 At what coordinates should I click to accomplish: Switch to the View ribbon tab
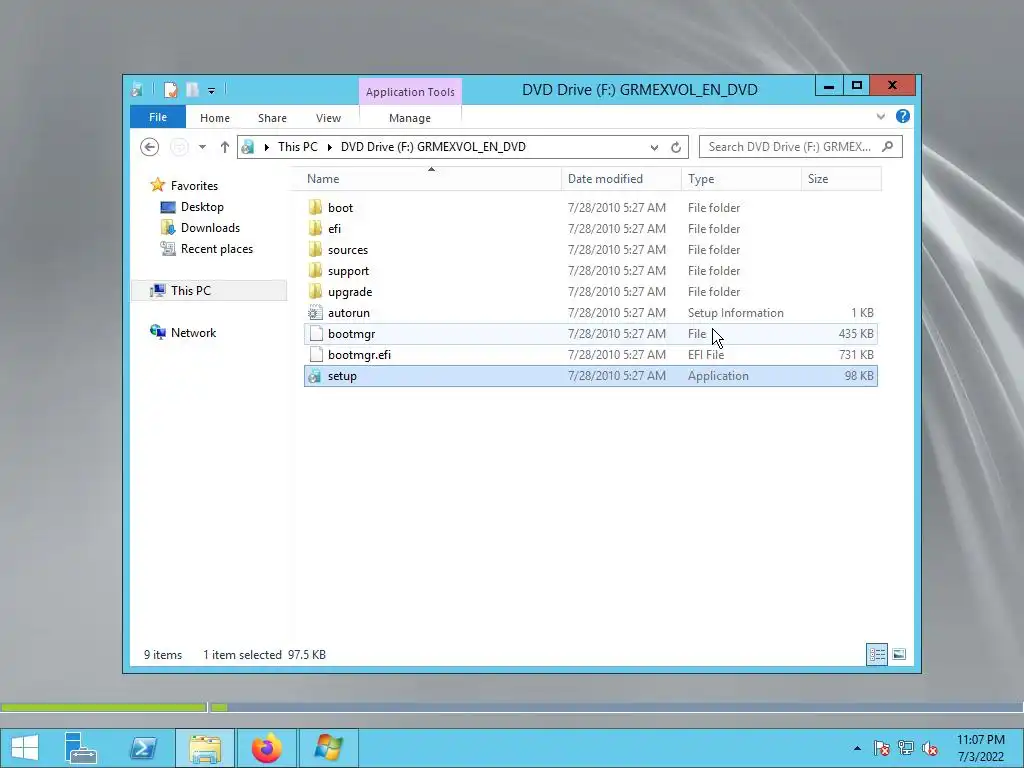tap(328, 118)
